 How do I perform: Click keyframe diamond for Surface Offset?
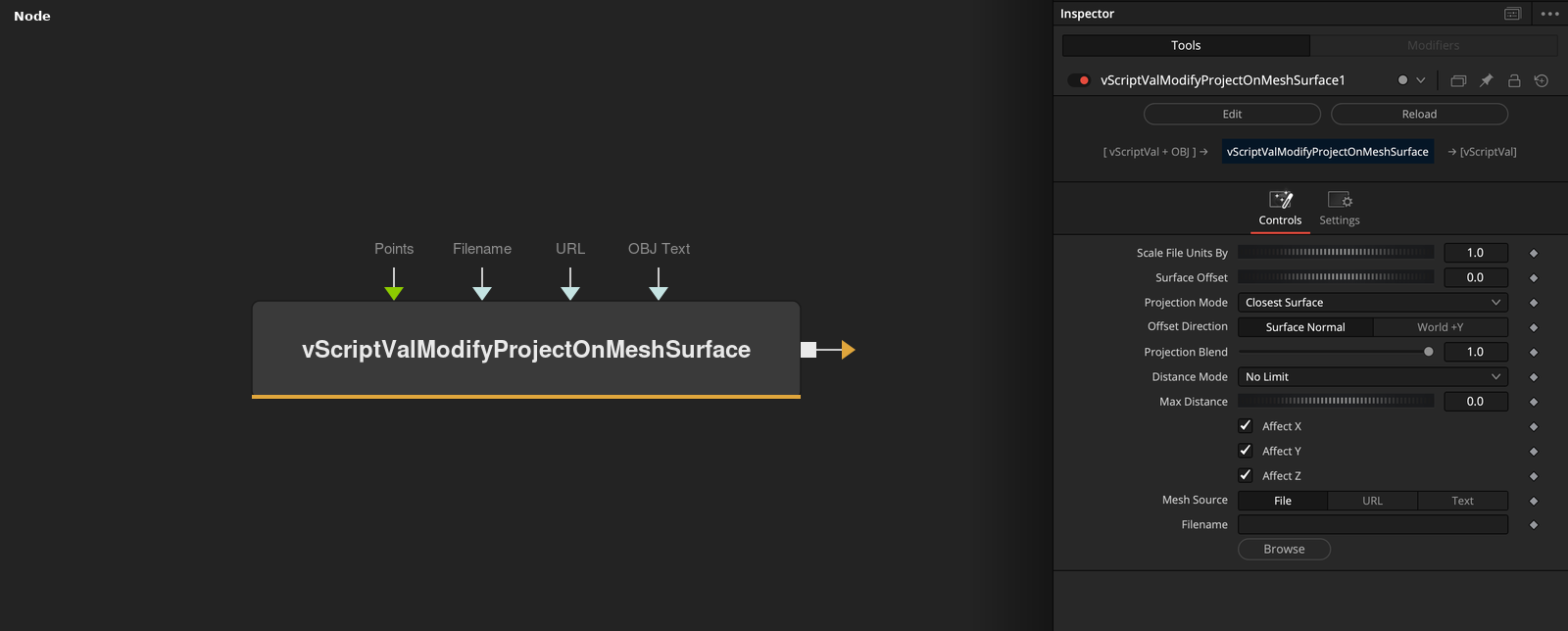click(1534, 278)
